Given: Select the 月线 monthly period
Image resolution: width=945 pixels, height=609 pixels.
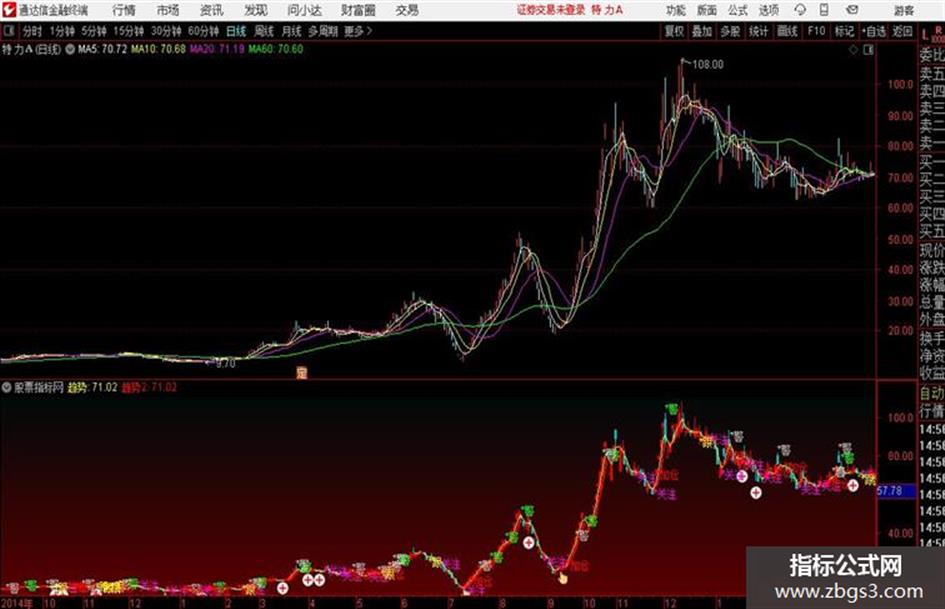Looking at the screenshot, I should tap(291, 31).
